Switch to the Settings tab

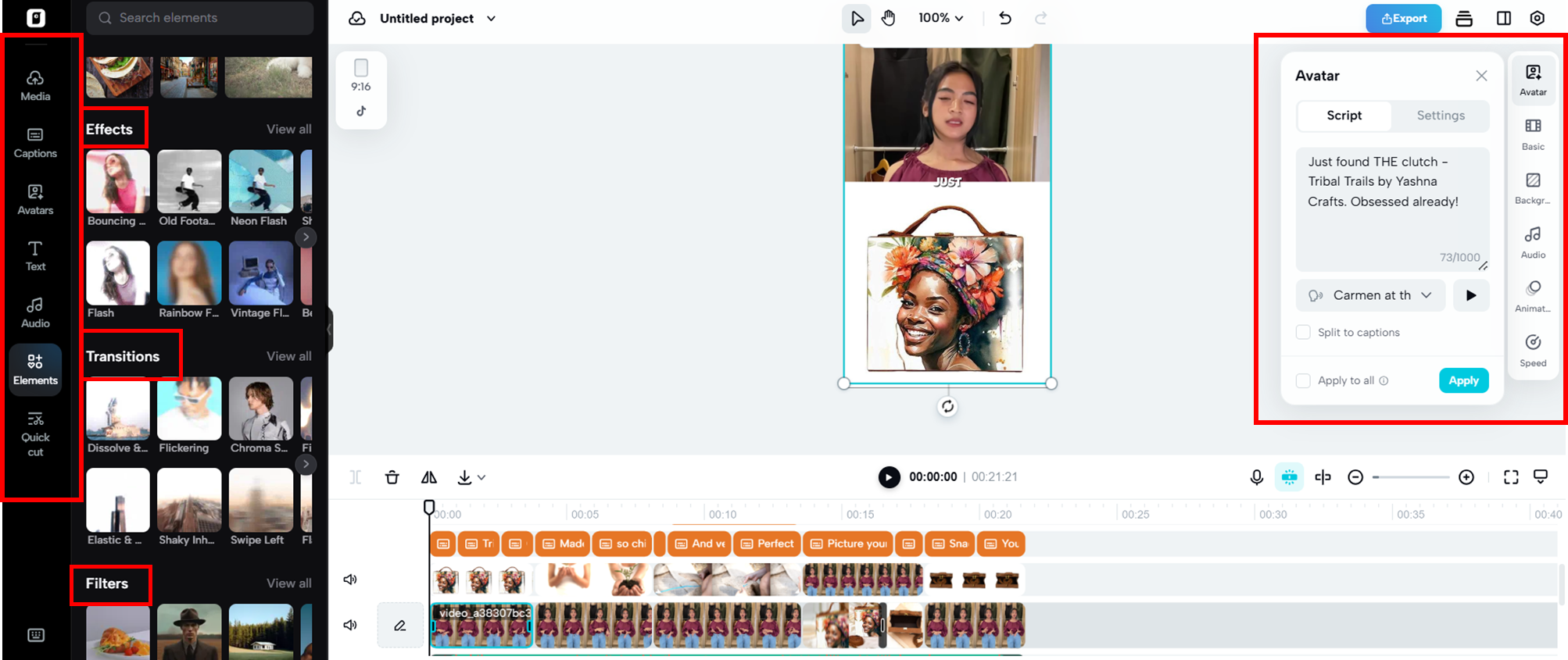point(1441,116)
